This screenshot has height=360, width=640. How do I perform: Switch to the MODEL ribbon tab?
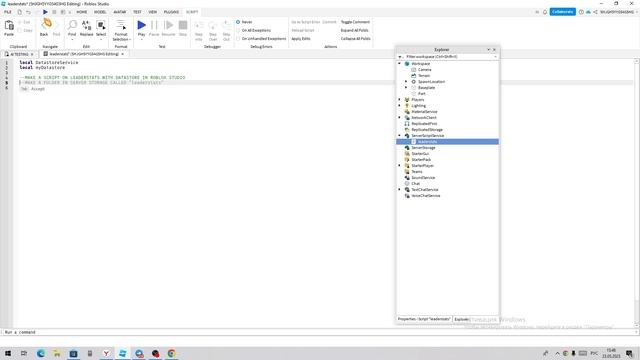[100, 12]
